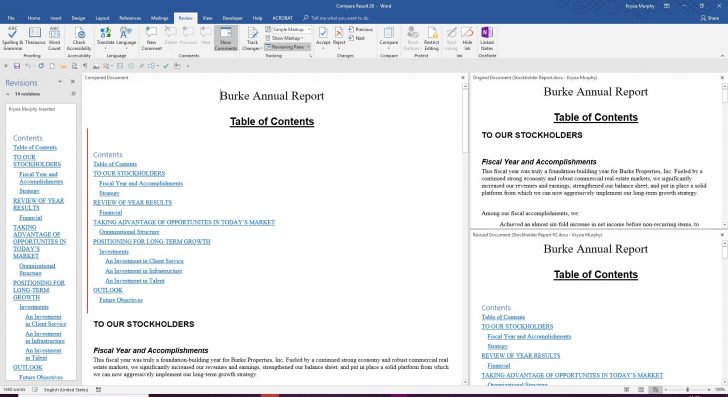
Task: Click the zoom in plus button
Action: point(709,390)
